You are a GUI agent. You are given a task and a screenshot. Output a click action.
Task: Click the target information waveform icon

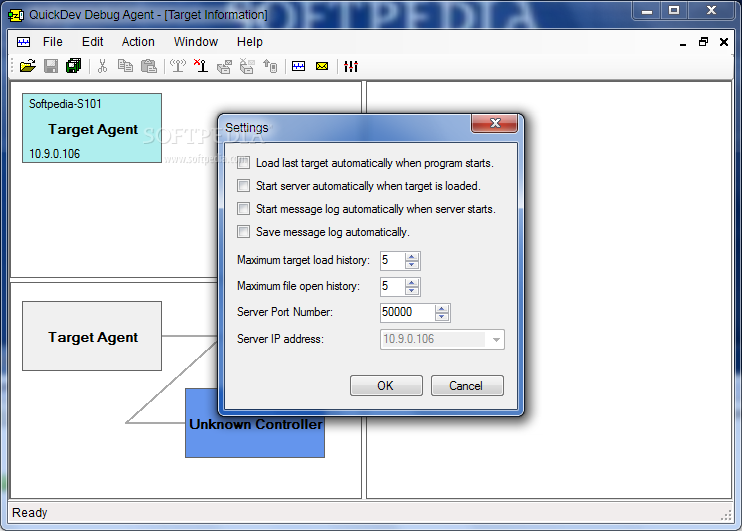pyautogui.click(x=299, y=66)
